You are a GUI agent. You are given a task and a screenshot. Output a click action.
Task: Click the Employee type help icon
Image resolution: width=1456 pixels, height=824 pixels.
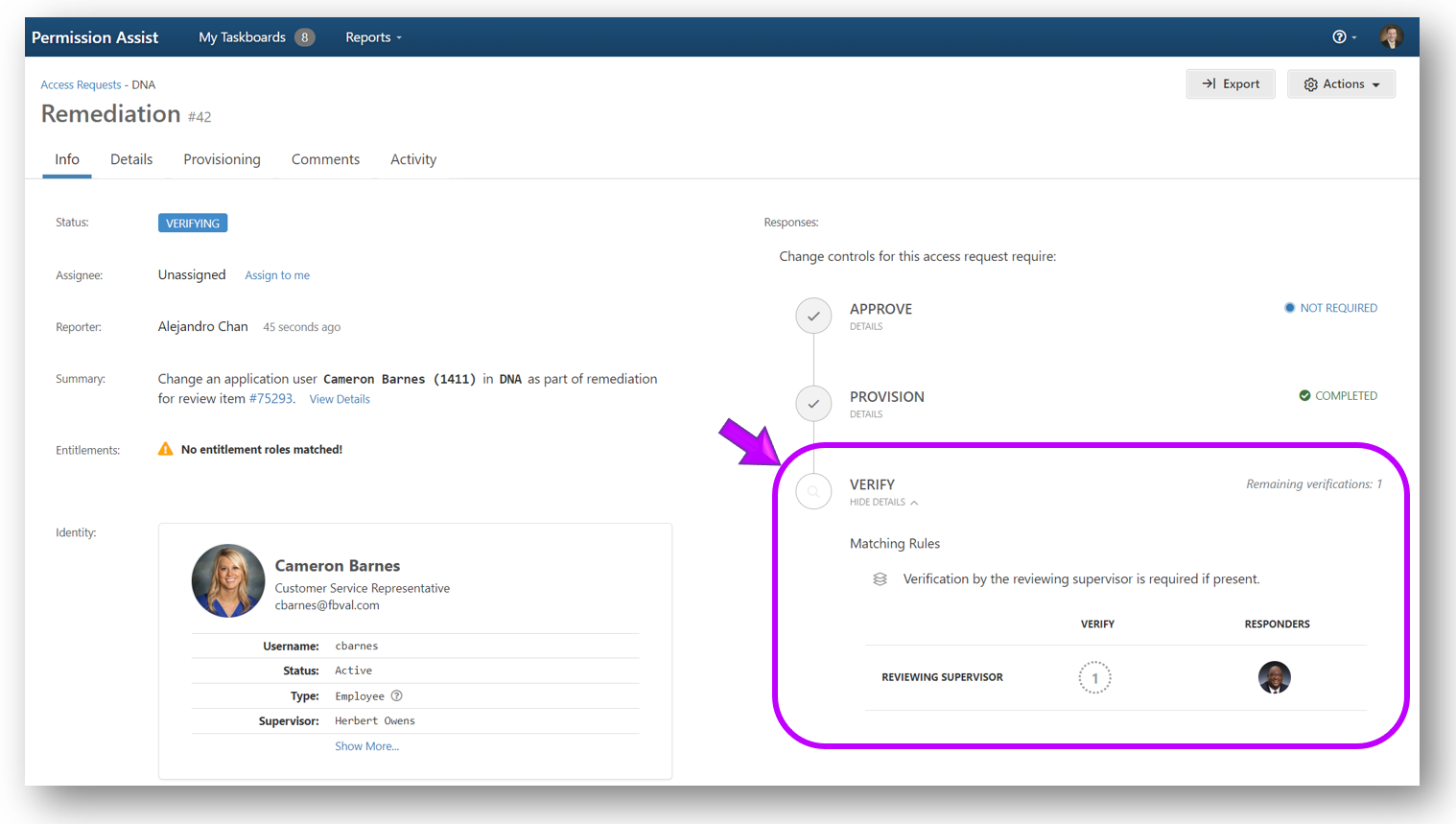397,696
